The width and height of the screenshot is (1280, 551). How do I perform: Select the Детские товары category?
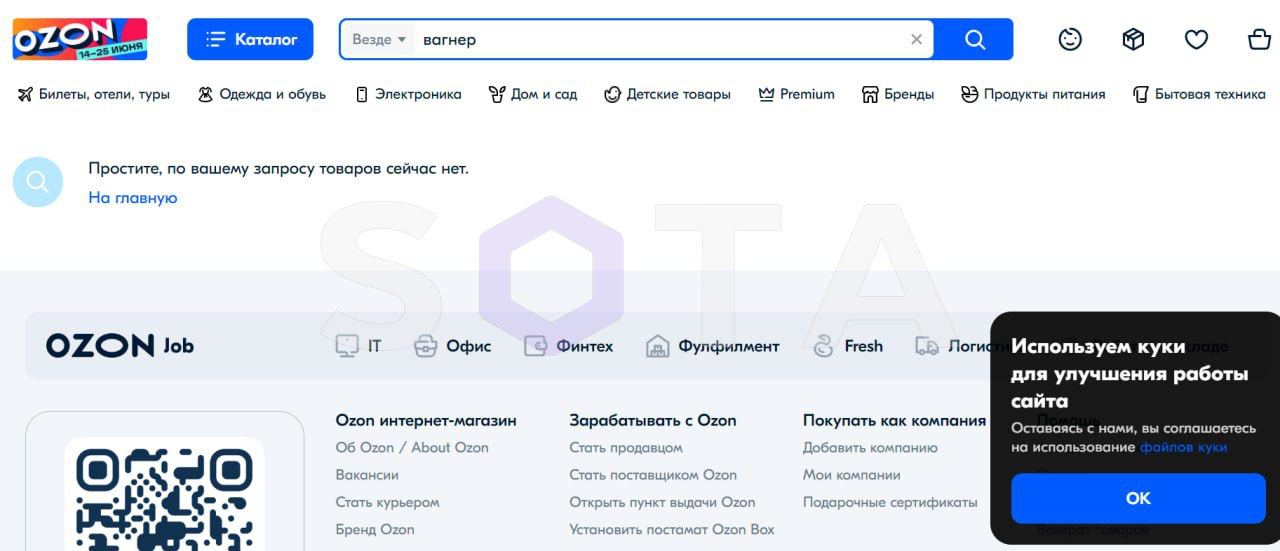(x=668, y=94)
